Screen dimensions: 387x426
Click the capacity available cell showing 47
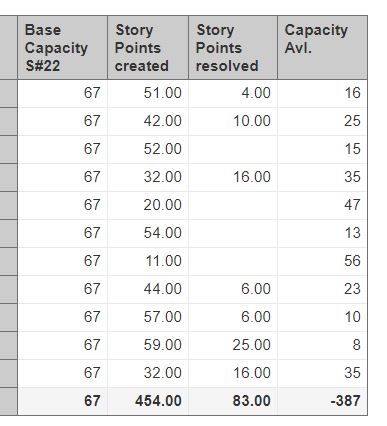[x=322, y=205]
